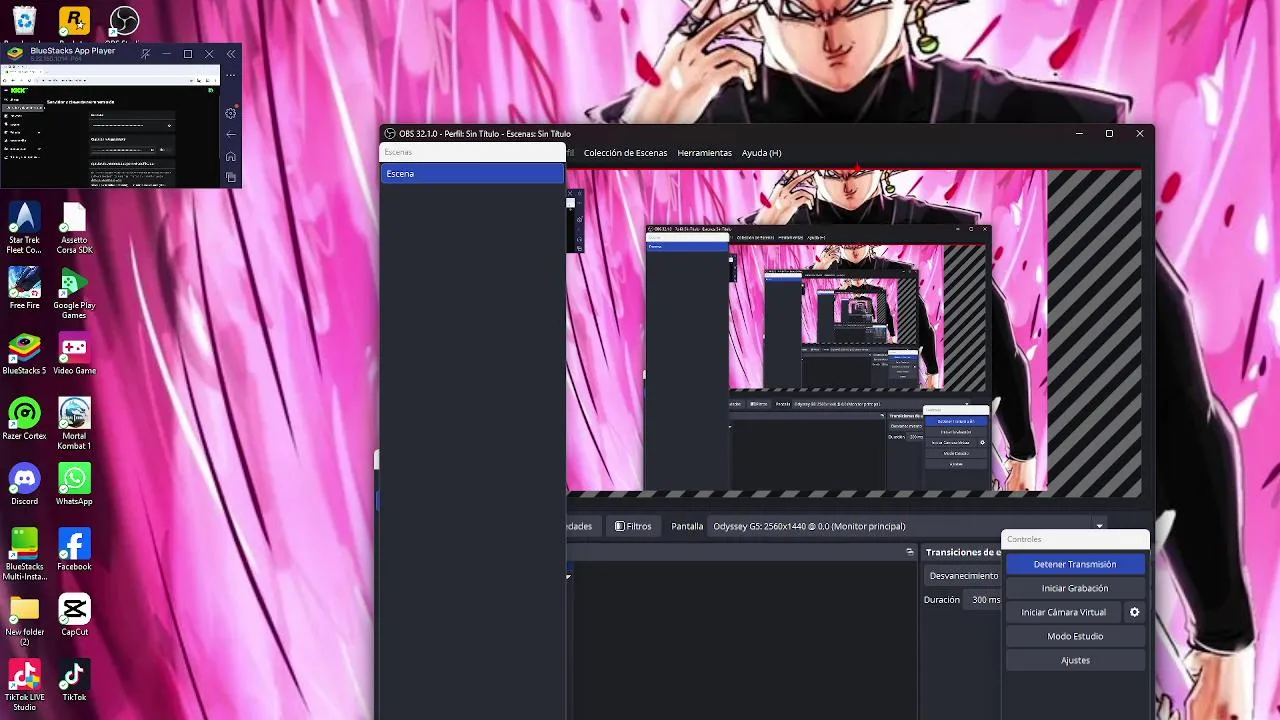Open Ajustes in OBS controls
Image resolution: width=1280 pixels, height=720 pixels.
tap(1075, 660)
